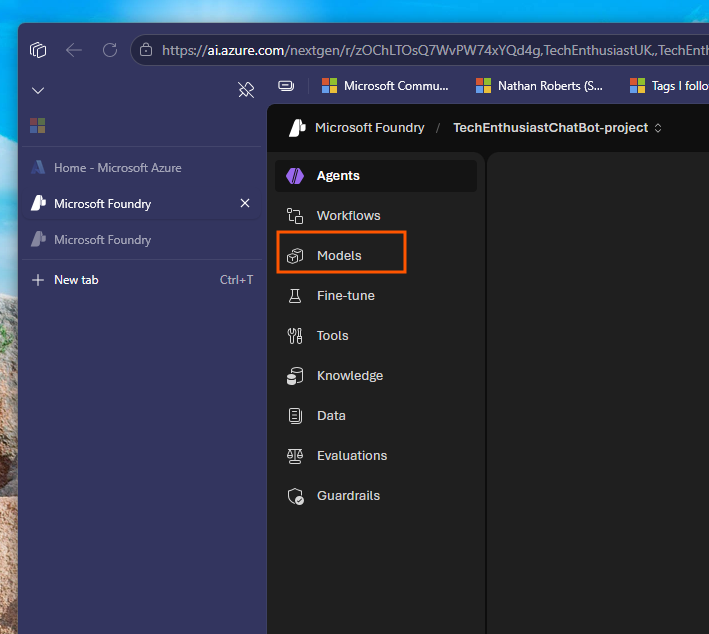This screenshot has width=709, height=634.
Task: Click the Foundry favicon on active tab
Action: tap(38, 203)
